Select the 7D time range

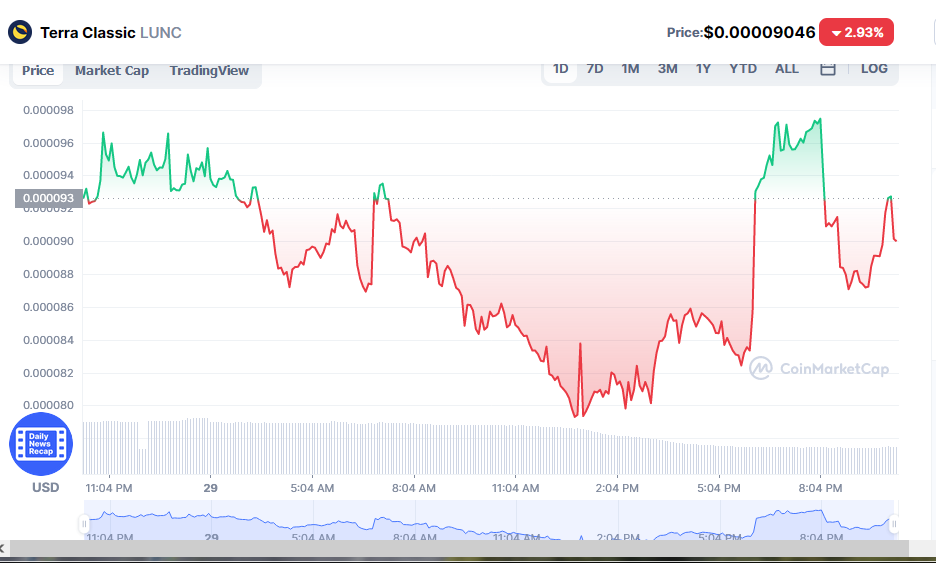(595, 69)
